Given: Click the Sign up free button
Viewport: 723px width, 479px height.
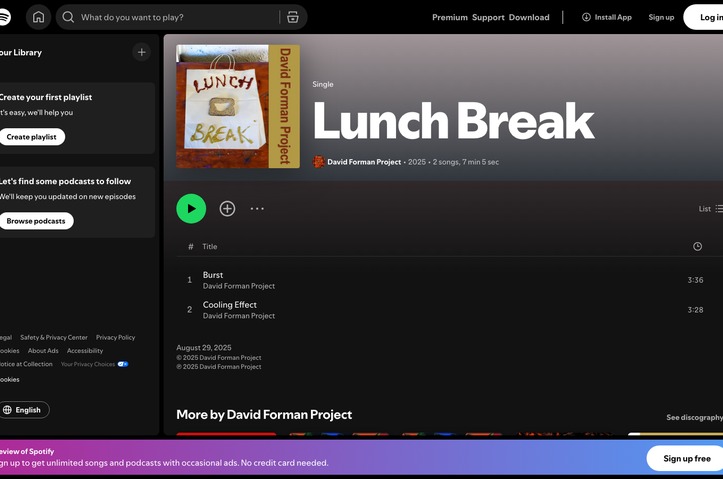Looking at the screenshot, I should (x=687, y=458).
